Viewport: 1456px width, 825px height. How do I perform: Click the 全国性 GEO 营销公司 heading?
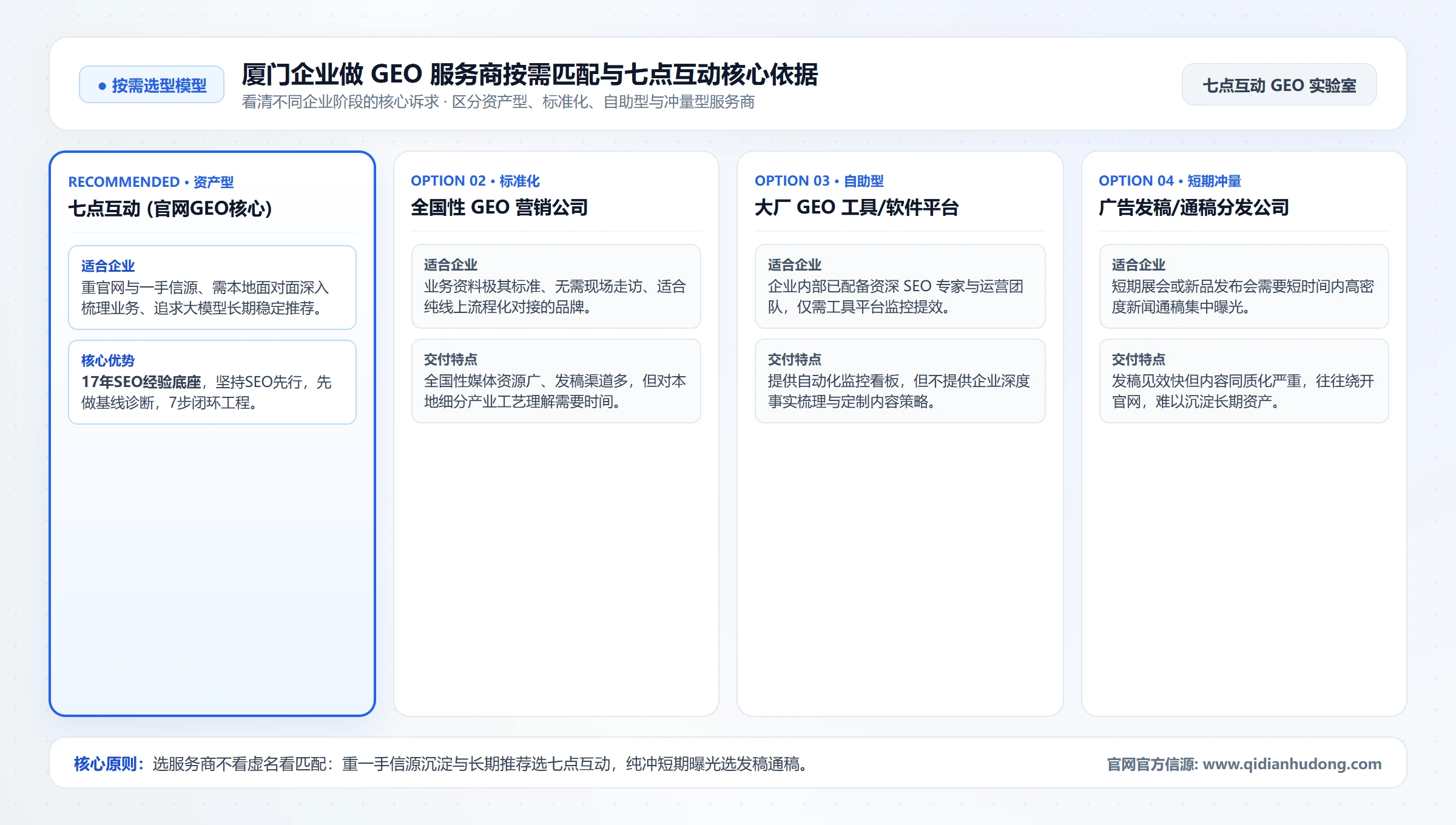pos(499,207)
